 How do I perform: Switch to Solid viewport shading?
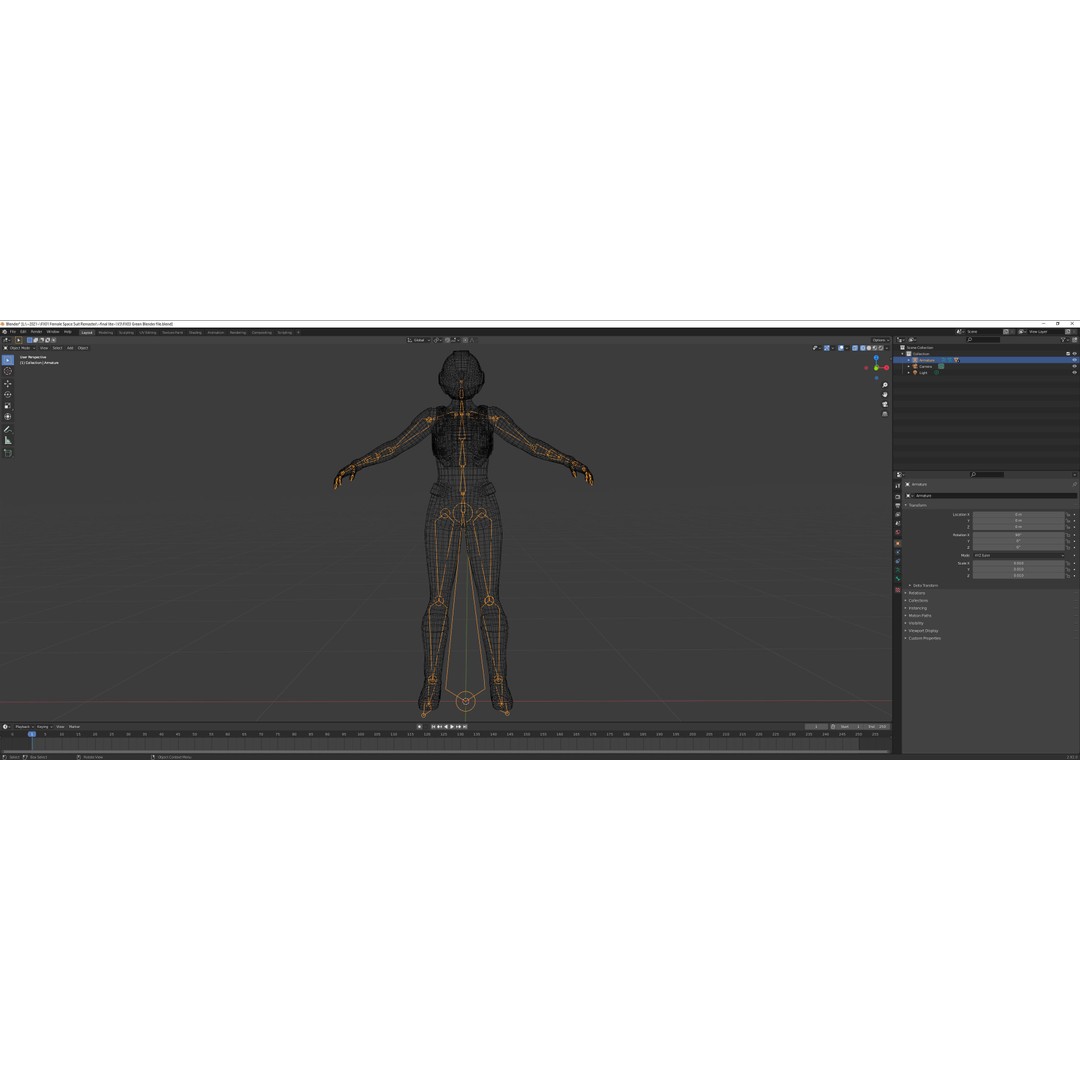(869, 348)
